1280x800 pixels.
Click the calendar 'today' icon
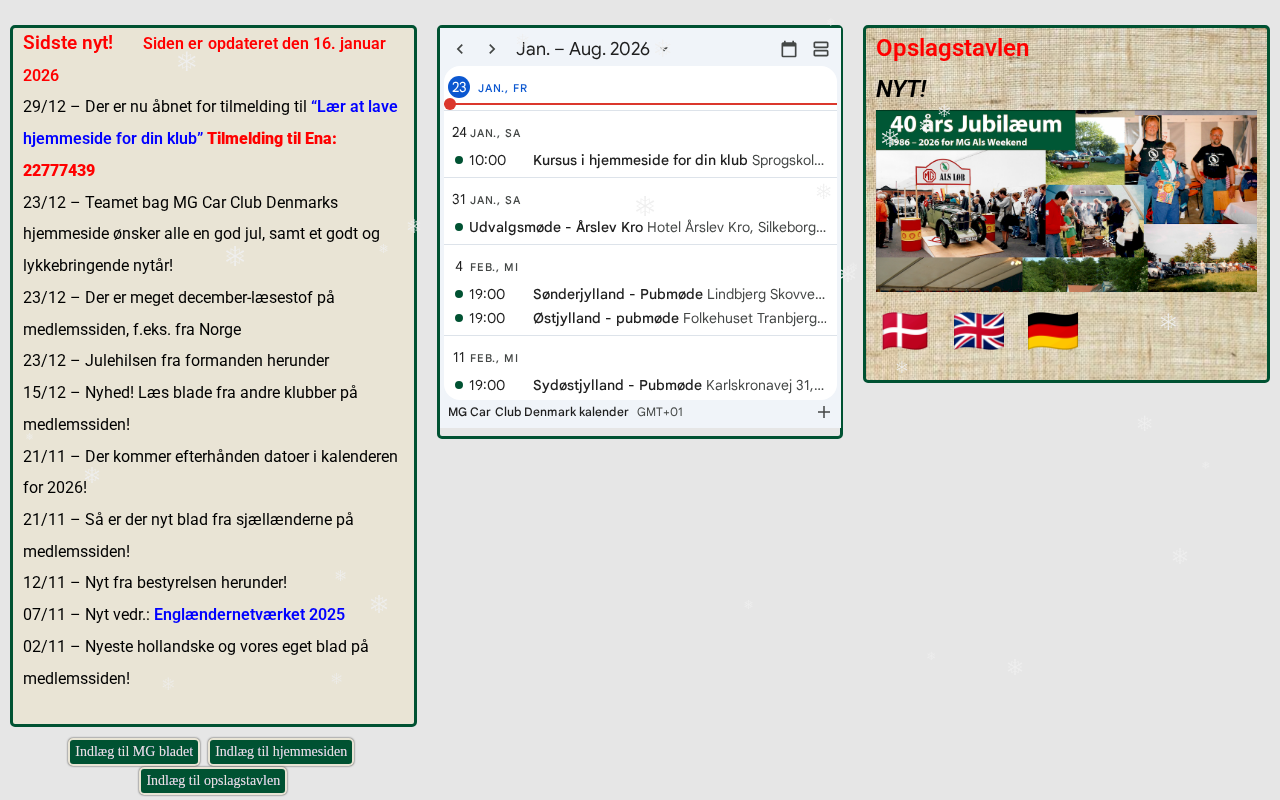789,49
